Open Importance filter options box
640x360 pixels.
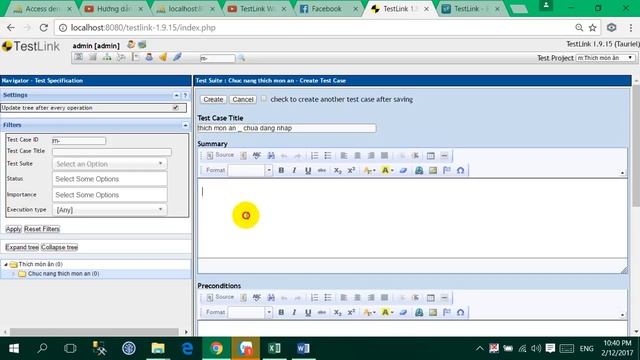(110, 195)
